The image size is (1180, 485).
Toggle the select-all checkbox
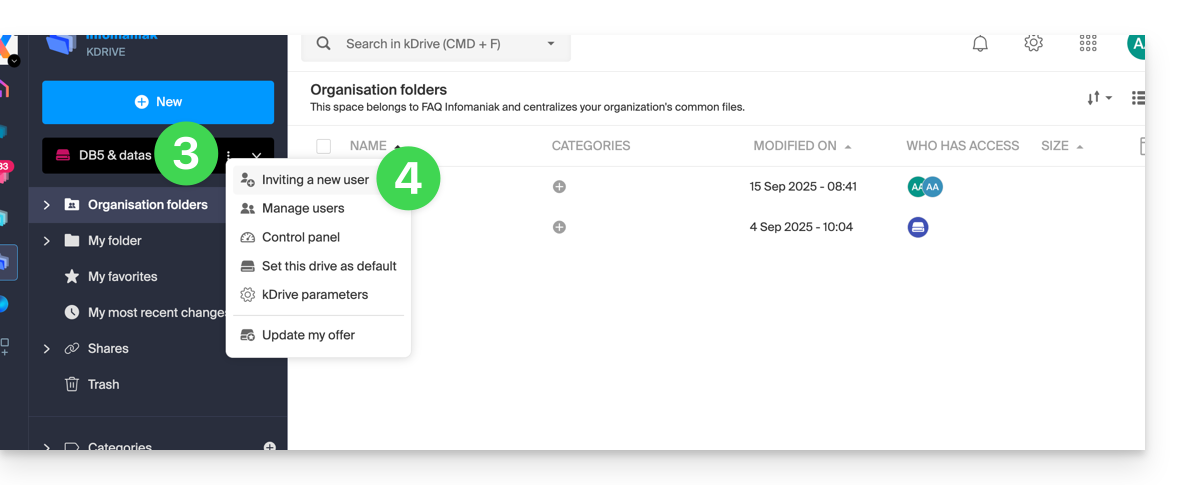[323, 146]
